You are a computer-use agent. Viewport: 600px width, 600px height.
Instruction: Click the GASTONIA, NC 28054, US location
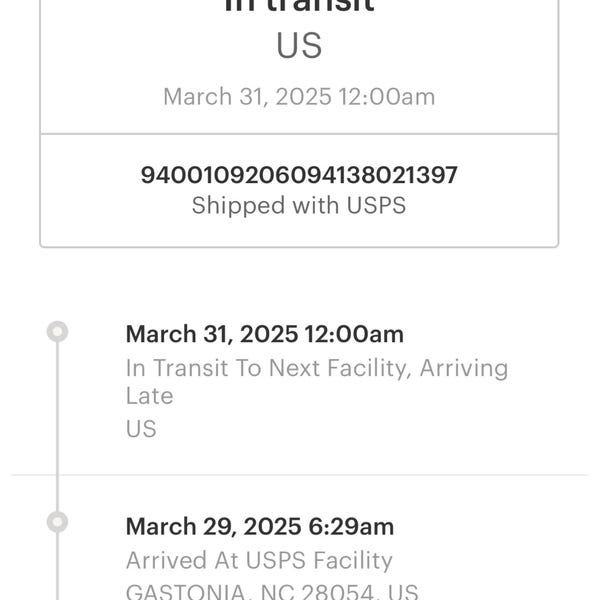(272, 591)
